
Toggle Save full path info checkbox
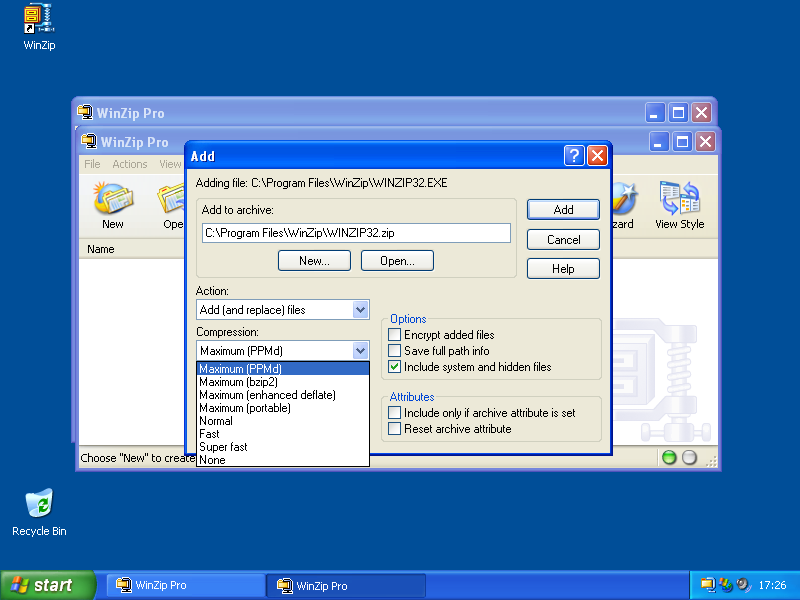click(395, 351)
